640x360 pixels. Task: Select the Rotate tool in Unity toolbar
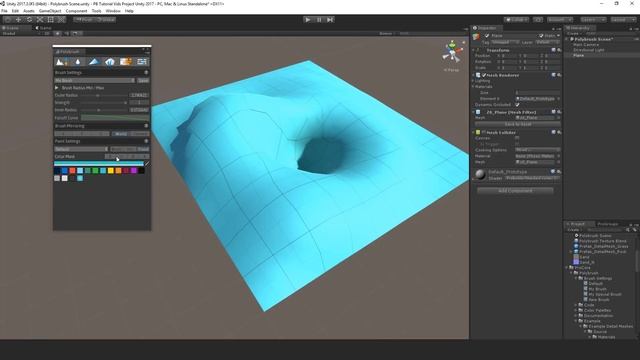(29, 20)
